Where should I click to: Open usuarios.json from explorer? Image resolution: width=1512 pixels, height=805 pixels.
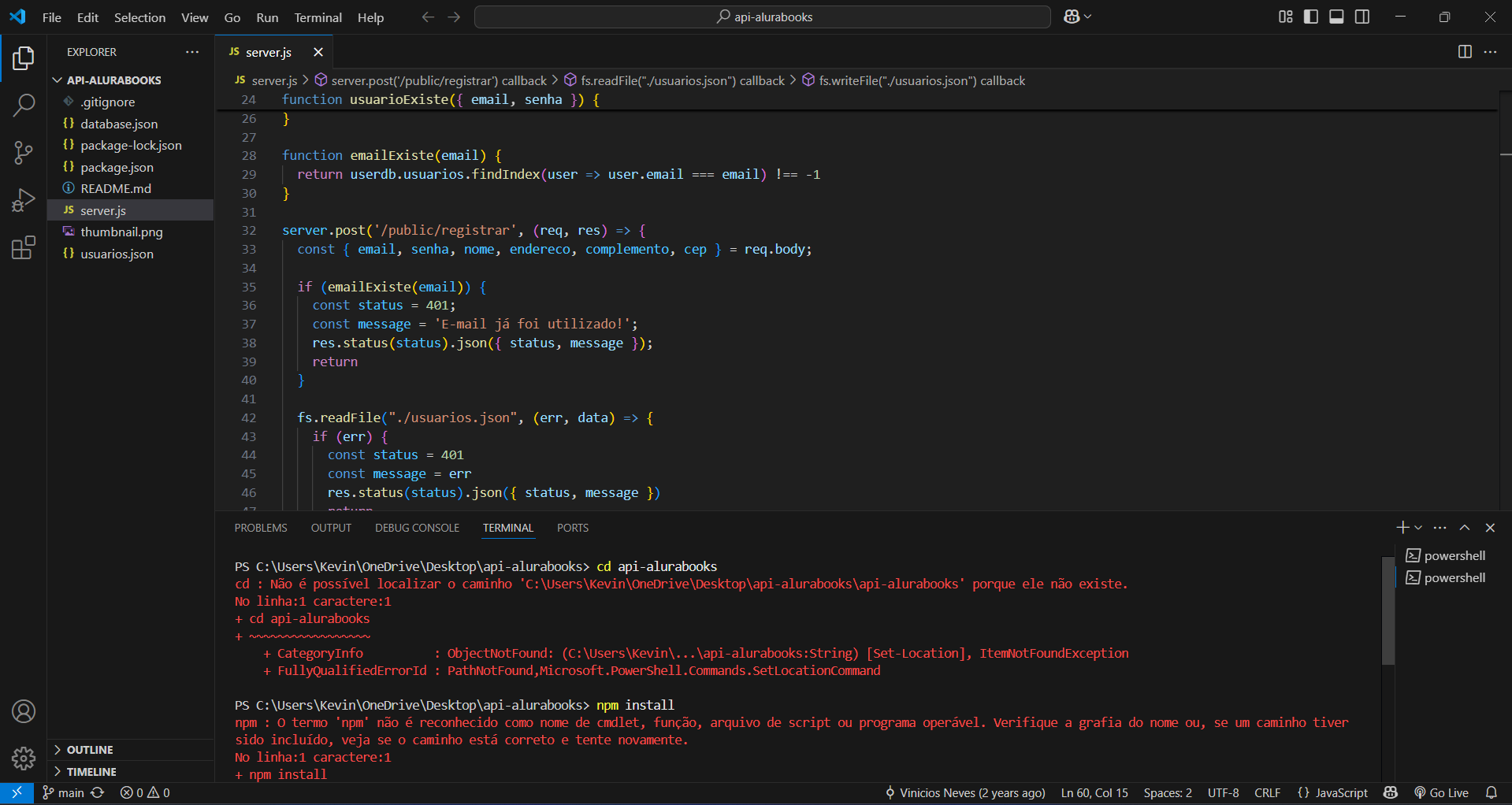click(x=130, y=254)
